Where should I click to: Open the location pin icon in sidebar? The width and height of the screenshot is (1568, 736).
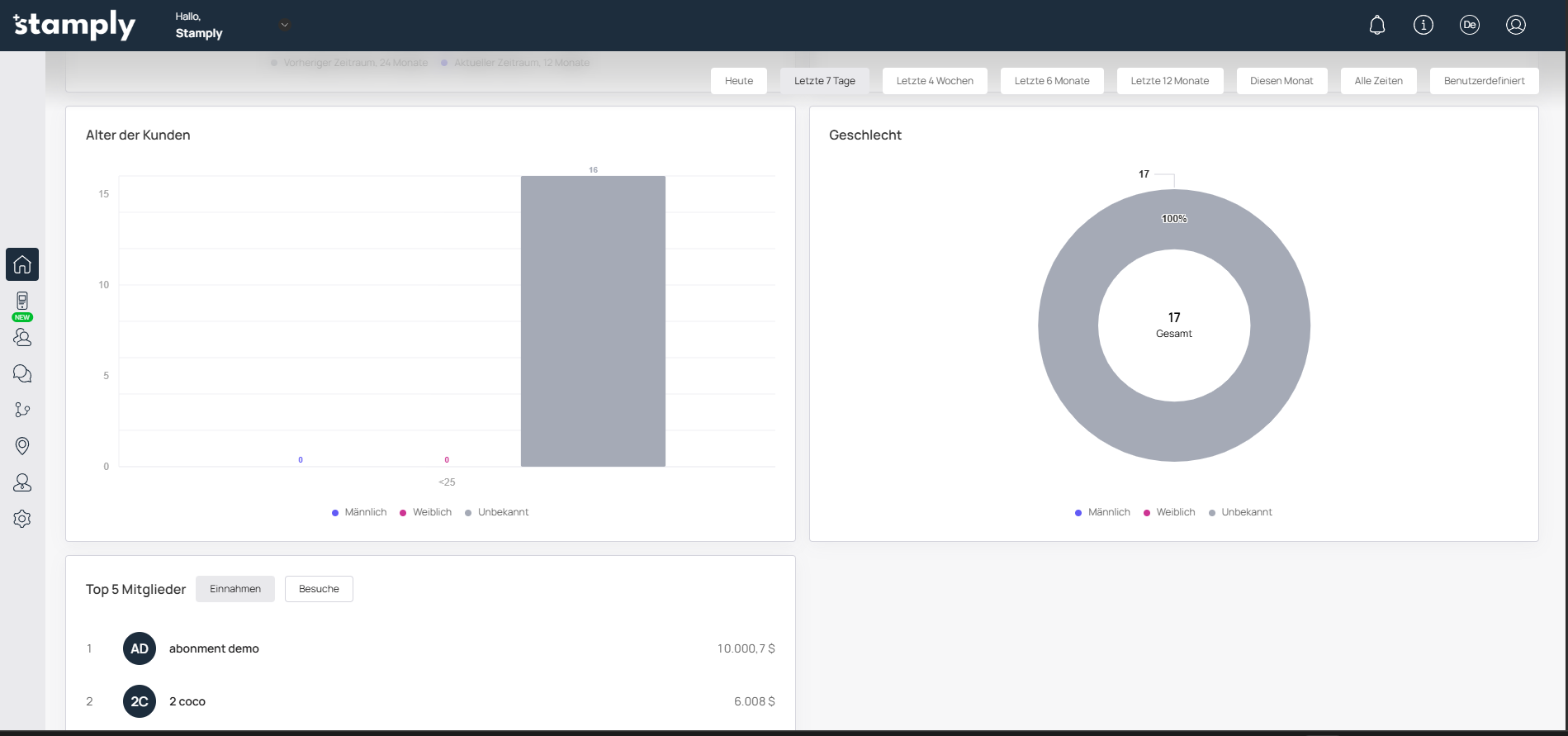click(22, 446)
